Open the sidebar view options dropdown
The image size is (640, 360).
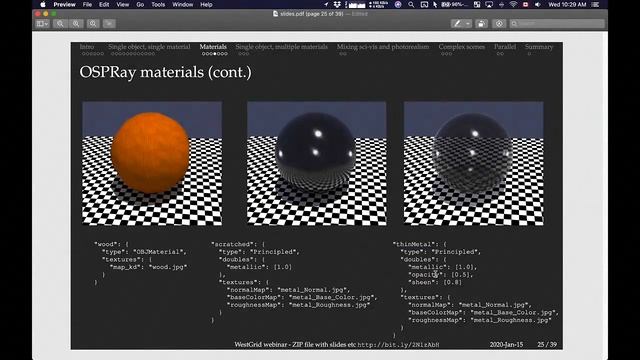click(x=42, y=24)
